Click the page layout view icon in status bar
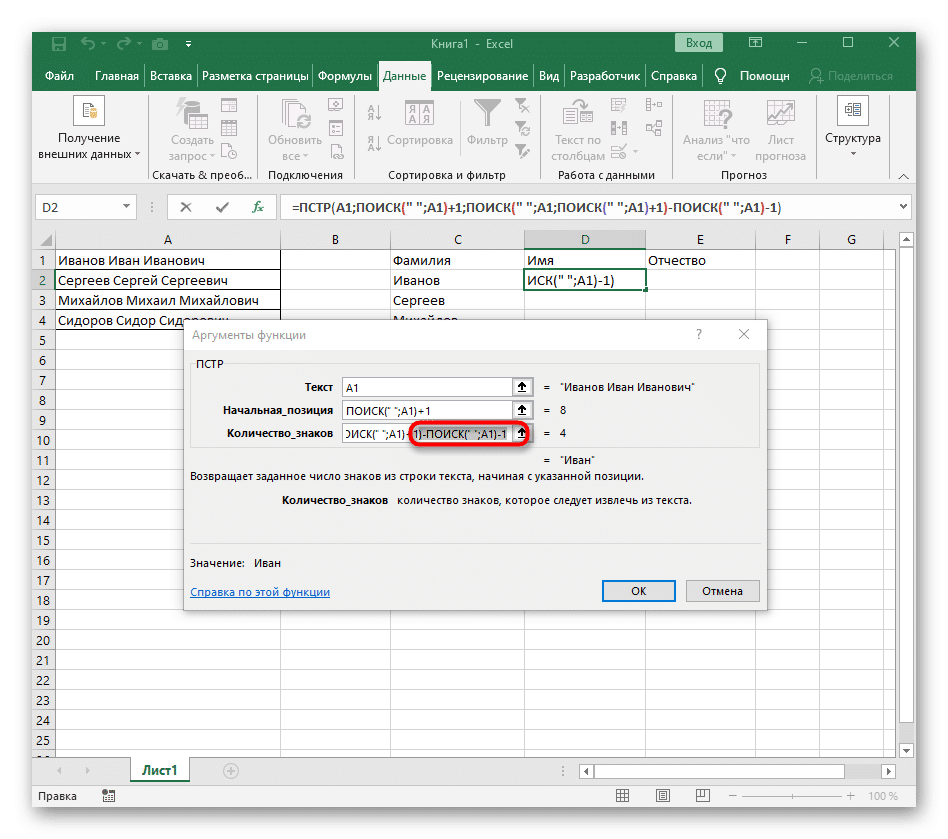The width and height of the screenshot is (948, 839). [x=662, y=795]
